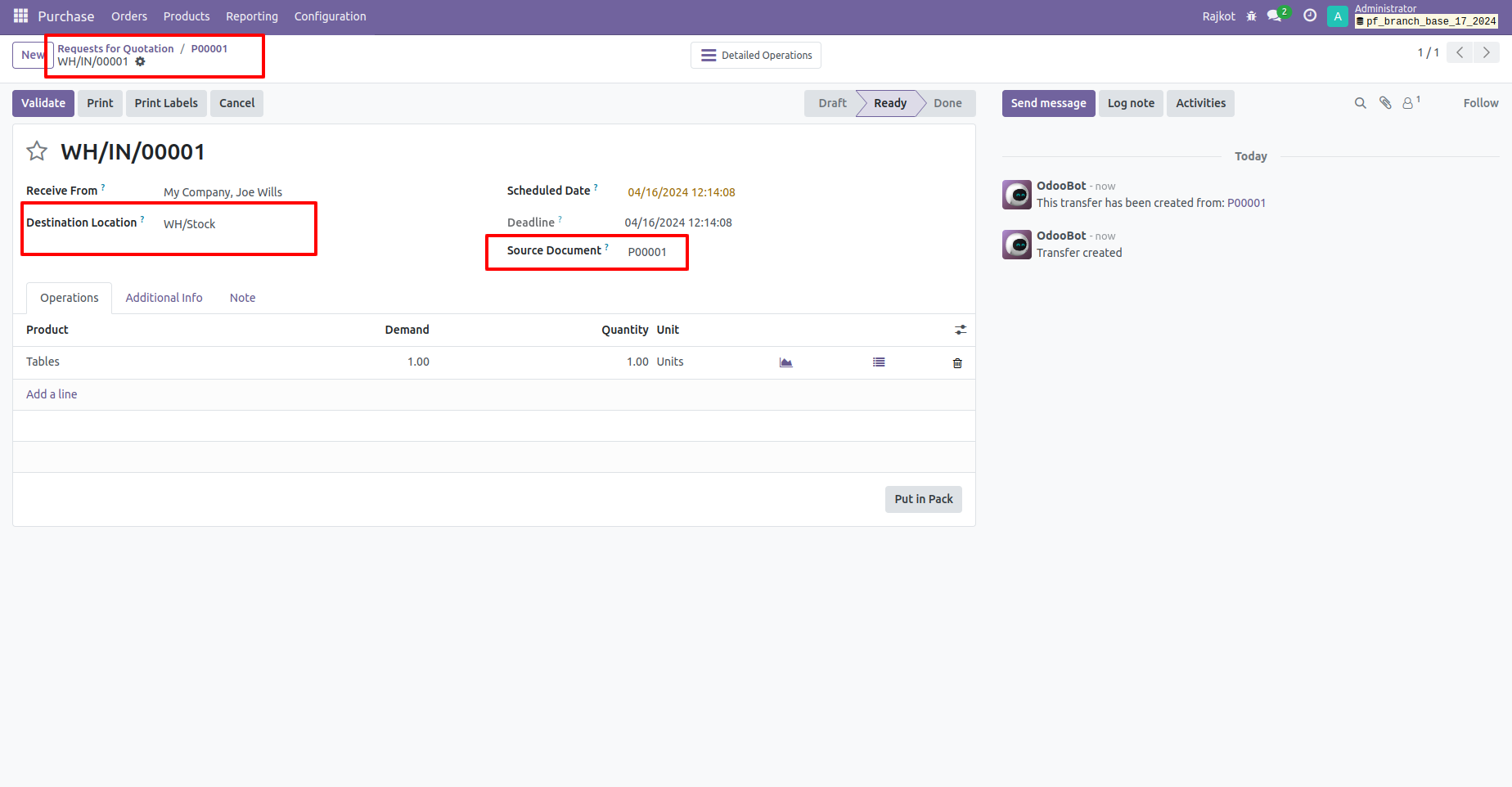This screenshot has width=1512, height=787.
Task: Switch the composer to Log note mode
Action: tap(1131, 103)
